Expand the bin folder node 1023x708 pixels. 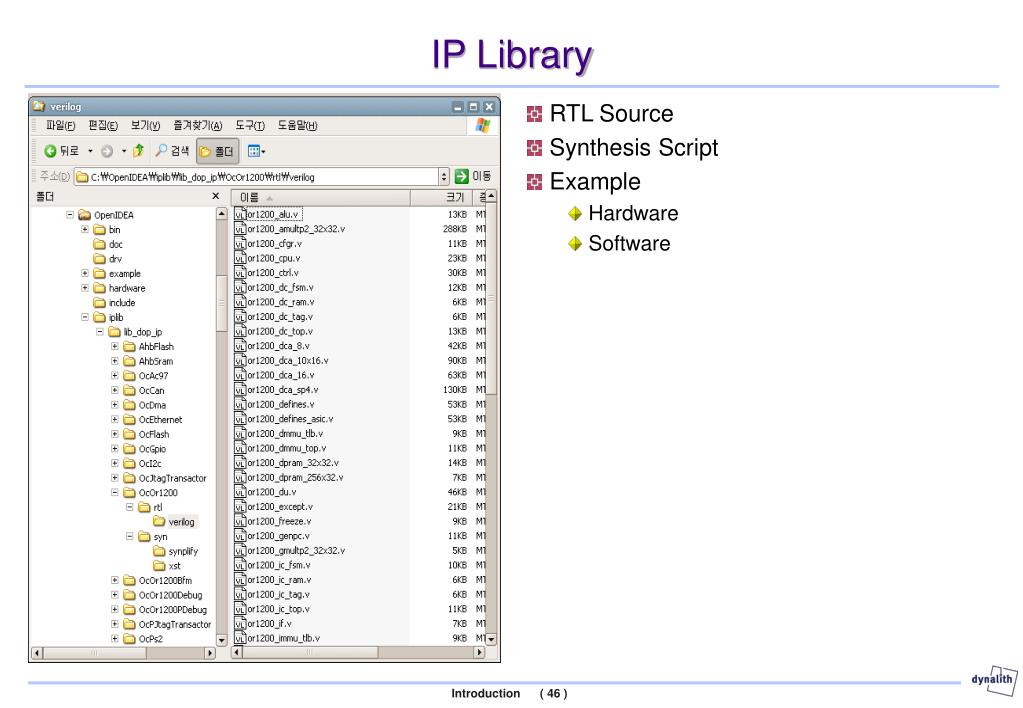coord(85,230)
